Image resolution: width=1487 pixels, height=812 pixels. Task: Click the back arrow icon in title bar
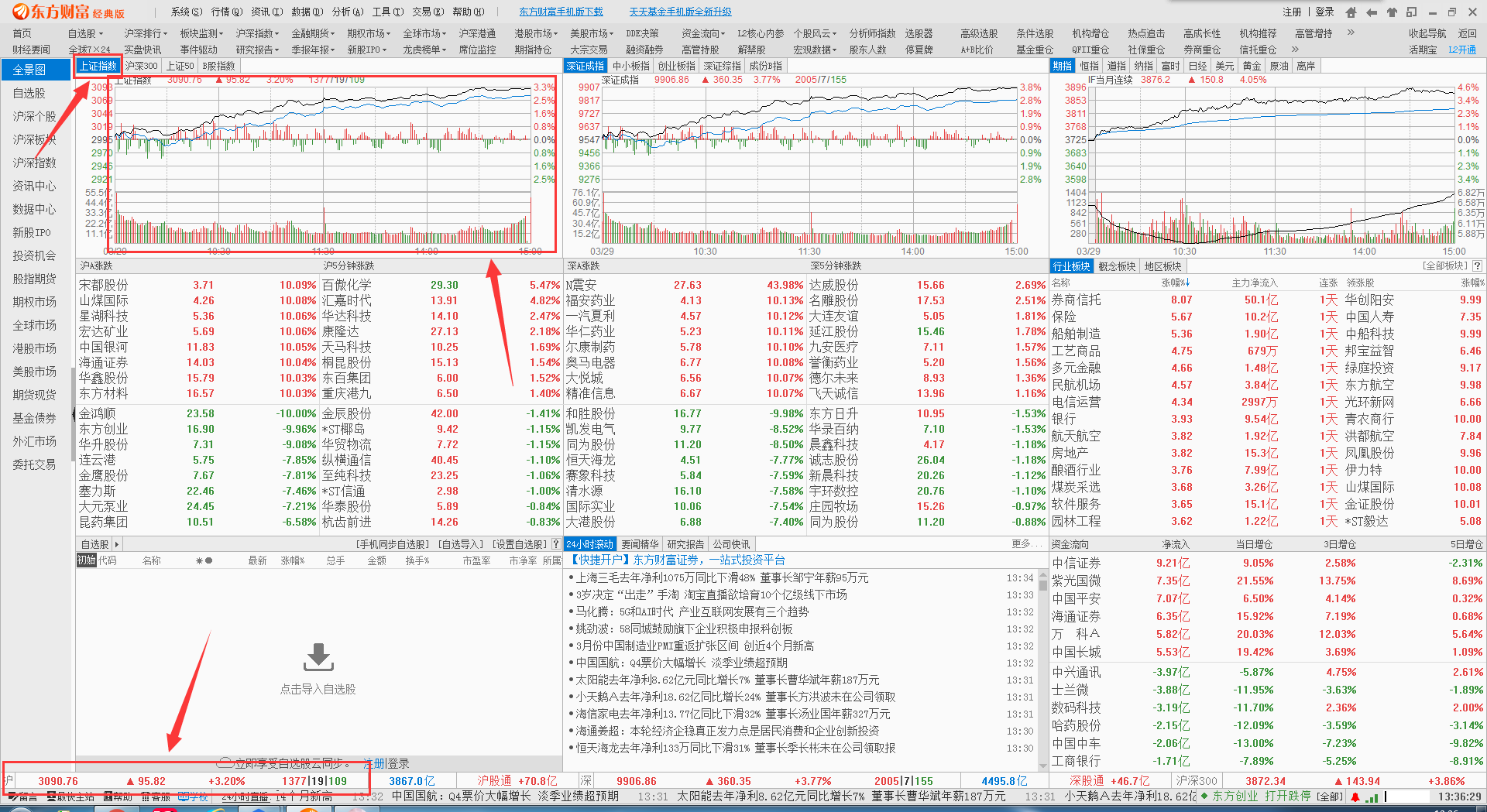pos(1372,12)
